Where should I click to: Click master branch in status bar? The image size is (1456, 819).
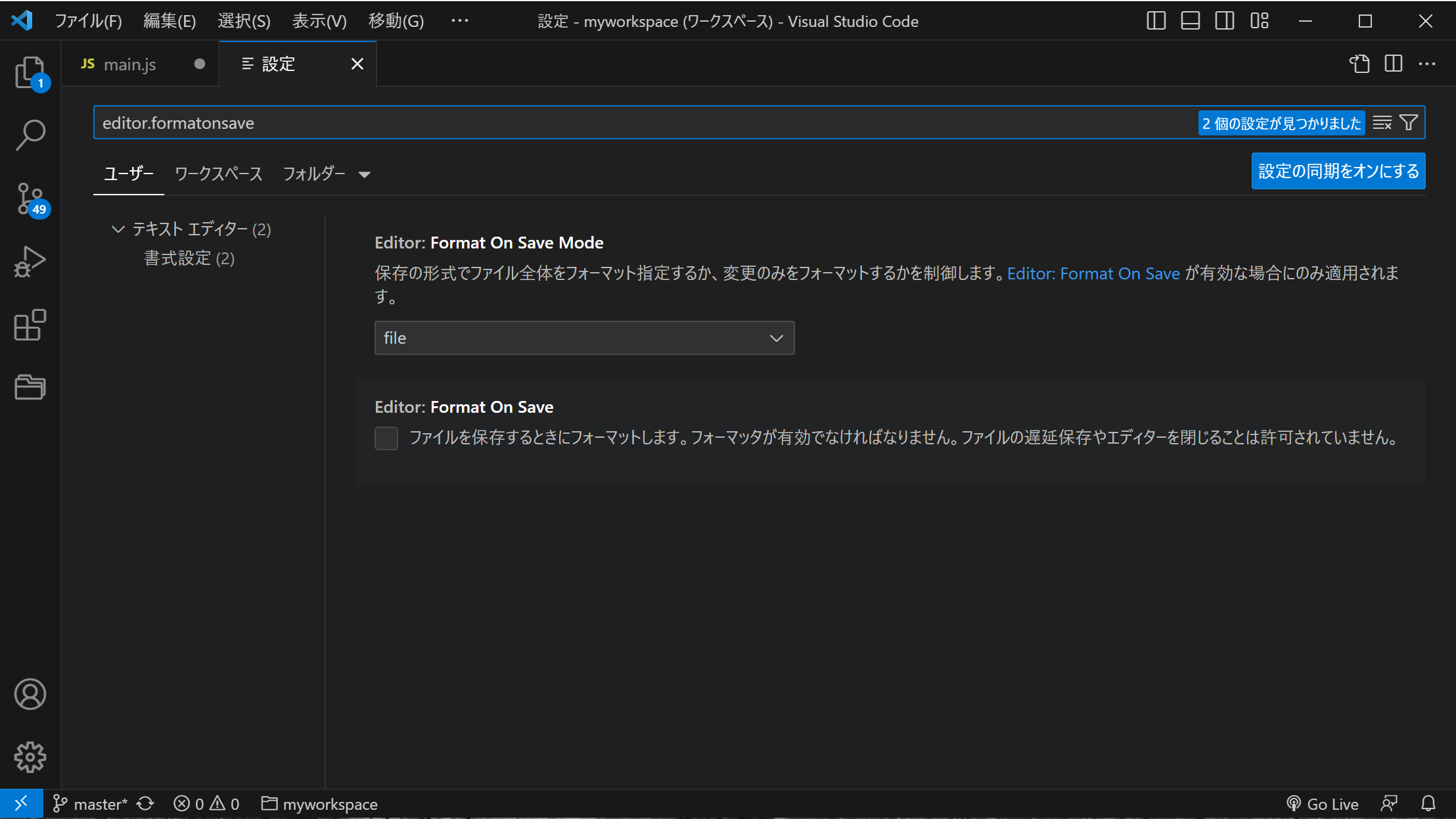click(90, 804)
